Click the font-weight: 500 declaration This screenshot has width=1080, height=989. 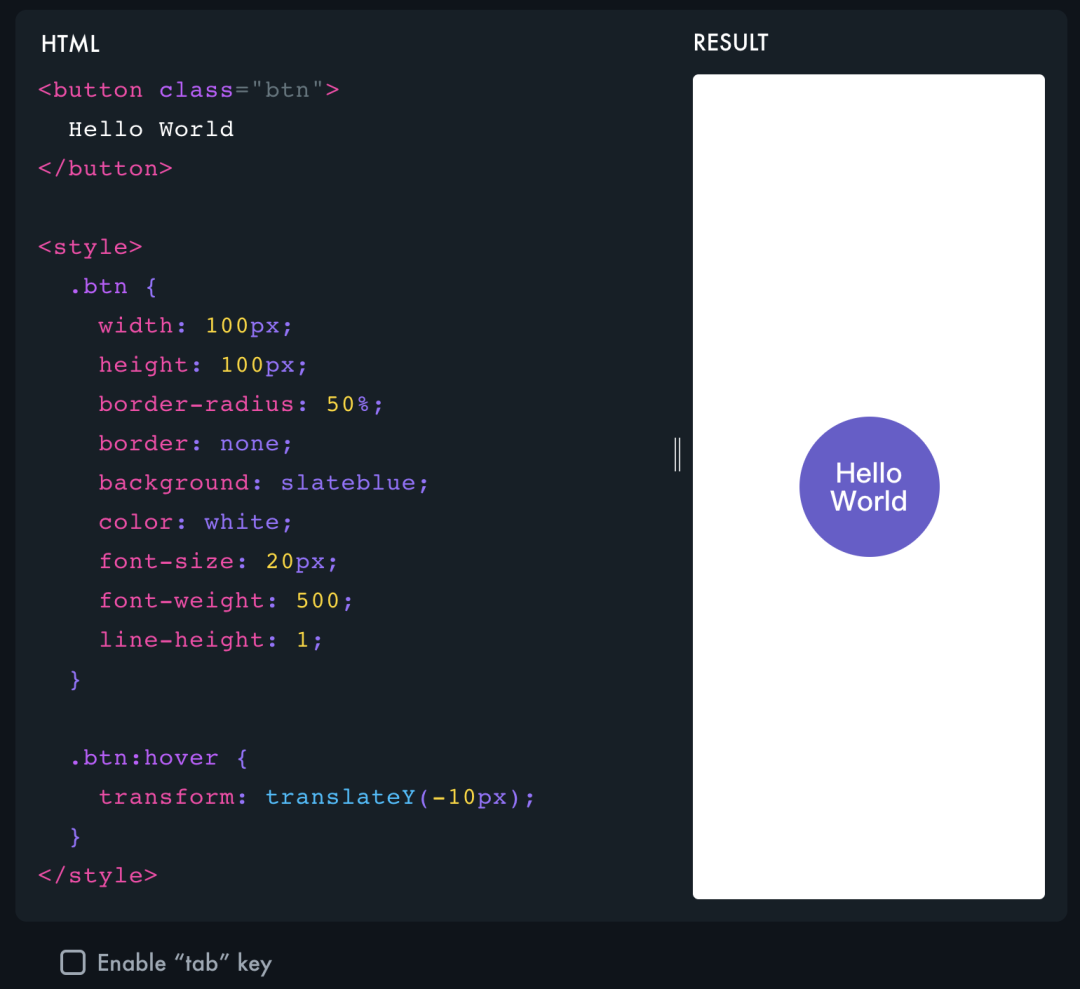225,601
